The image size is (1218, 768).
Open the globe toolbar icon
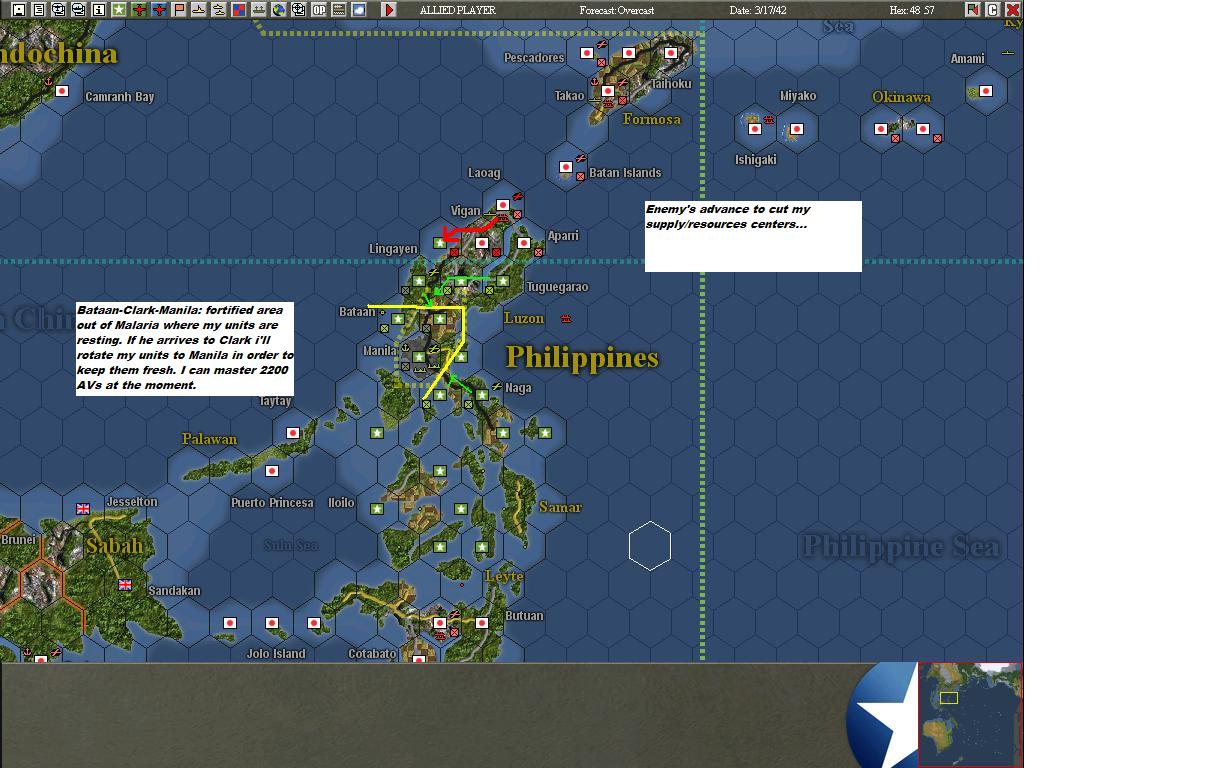[279, 9]
